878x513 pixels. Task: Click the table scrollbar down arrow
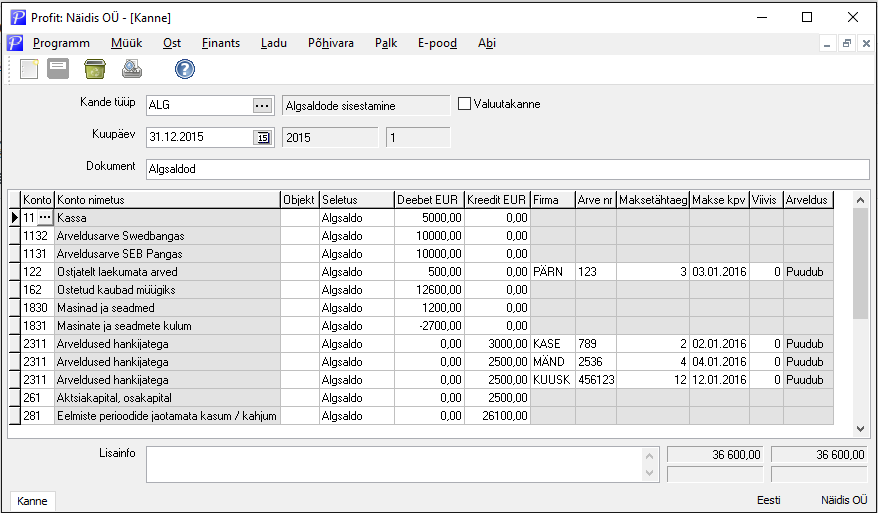[x=861, y=429]
